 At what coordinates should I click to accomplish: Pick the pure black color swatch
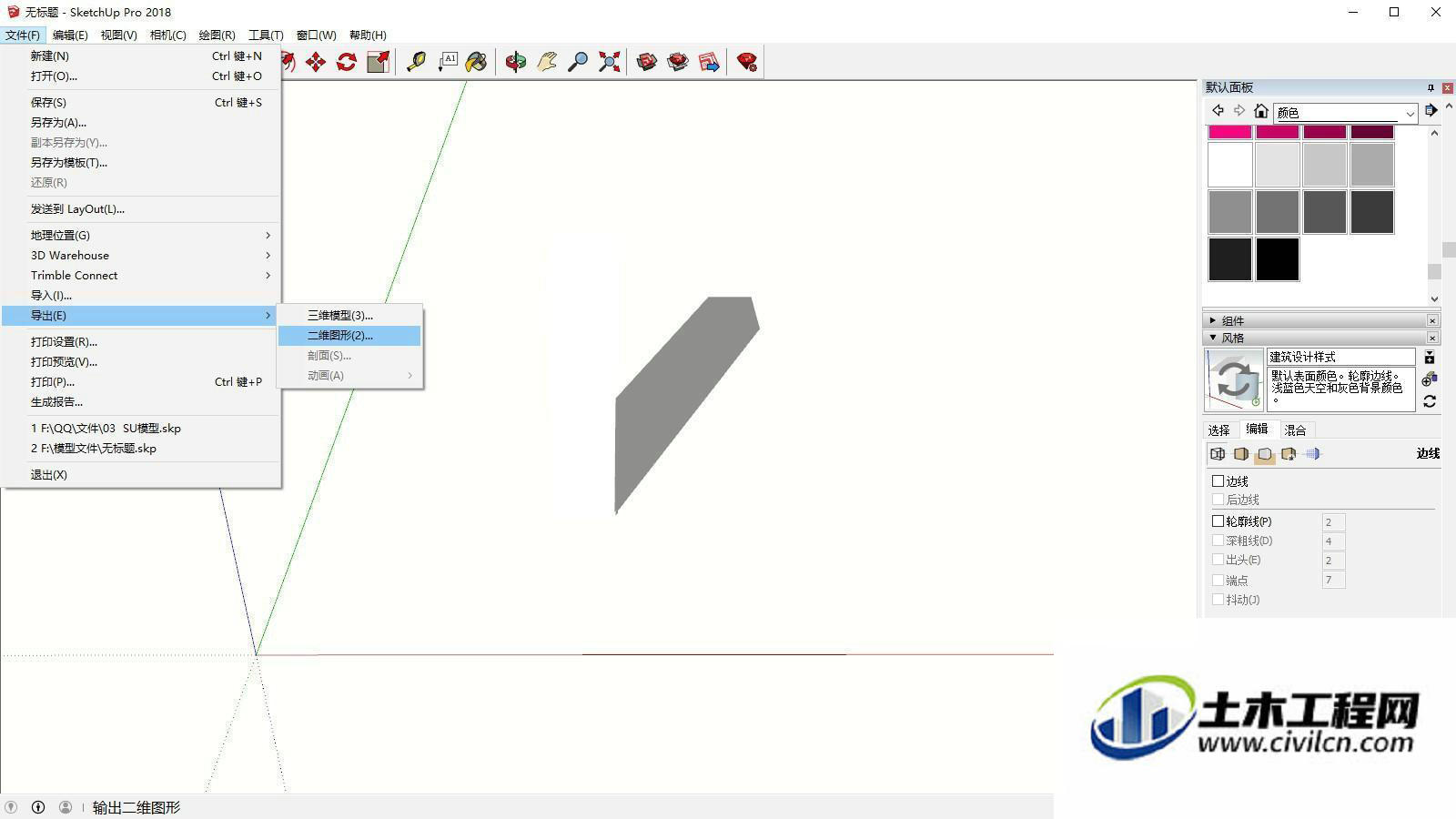point(1278,259)
